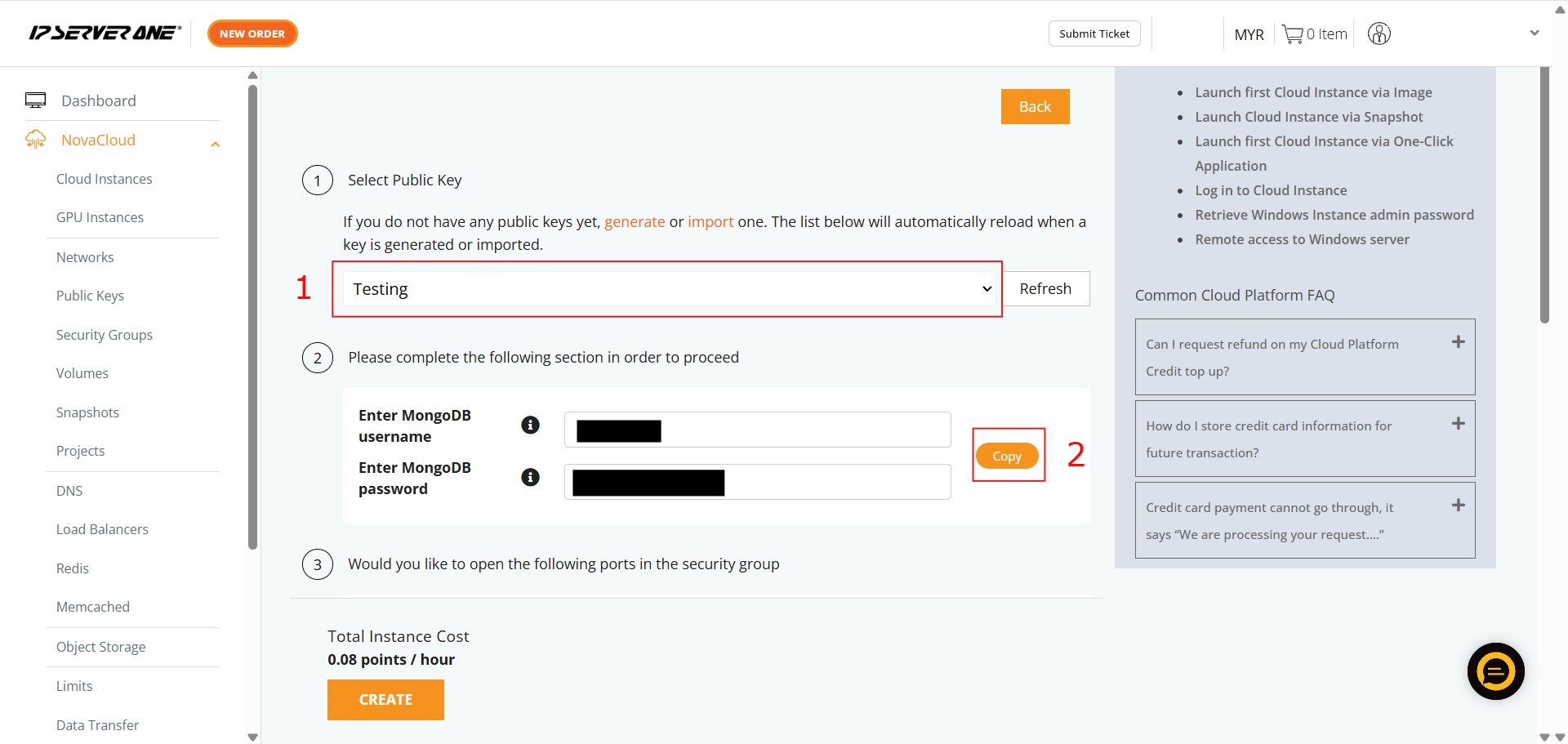Expand the credit card payment FAQ
Image resolution: width=1568 pixels, height=744 pixels.
1458,506
